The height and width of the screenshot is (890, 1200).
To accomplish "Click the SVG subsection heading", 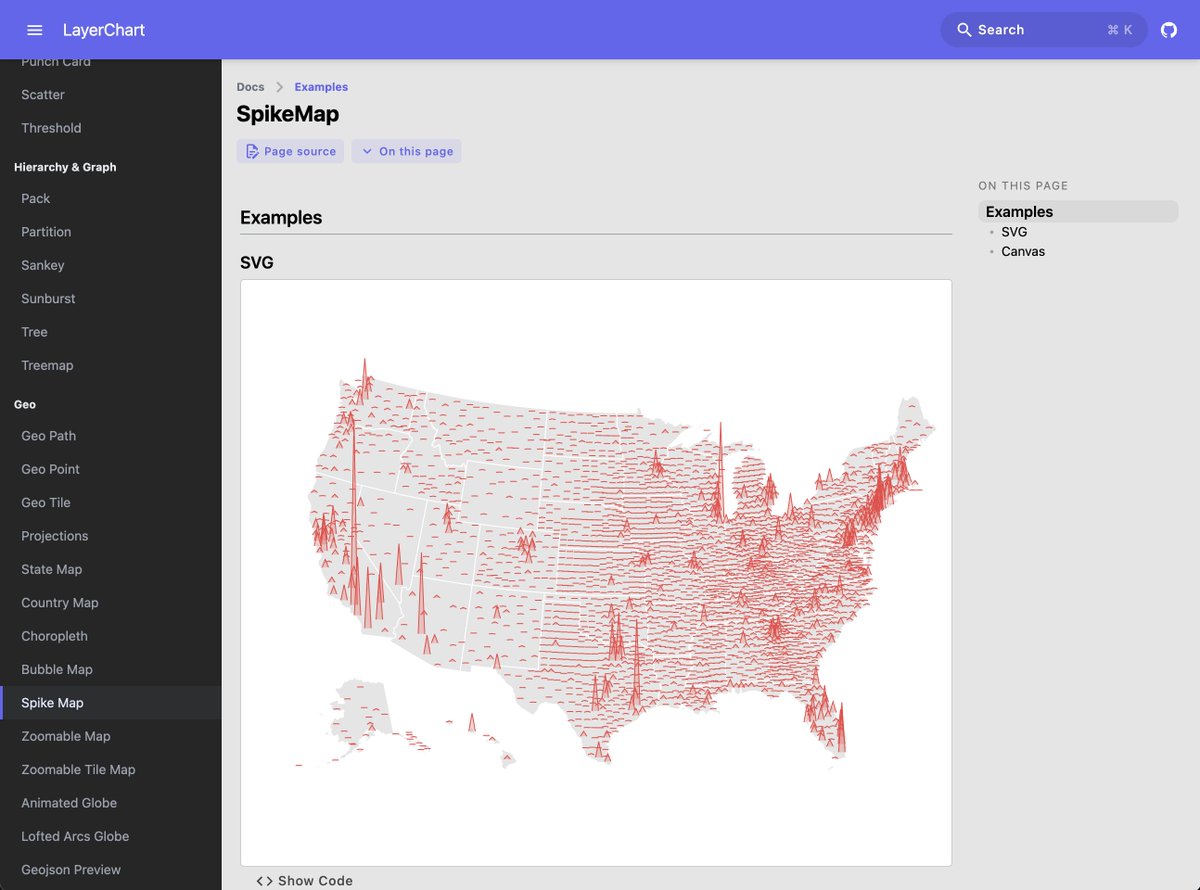I will (257, 263).
